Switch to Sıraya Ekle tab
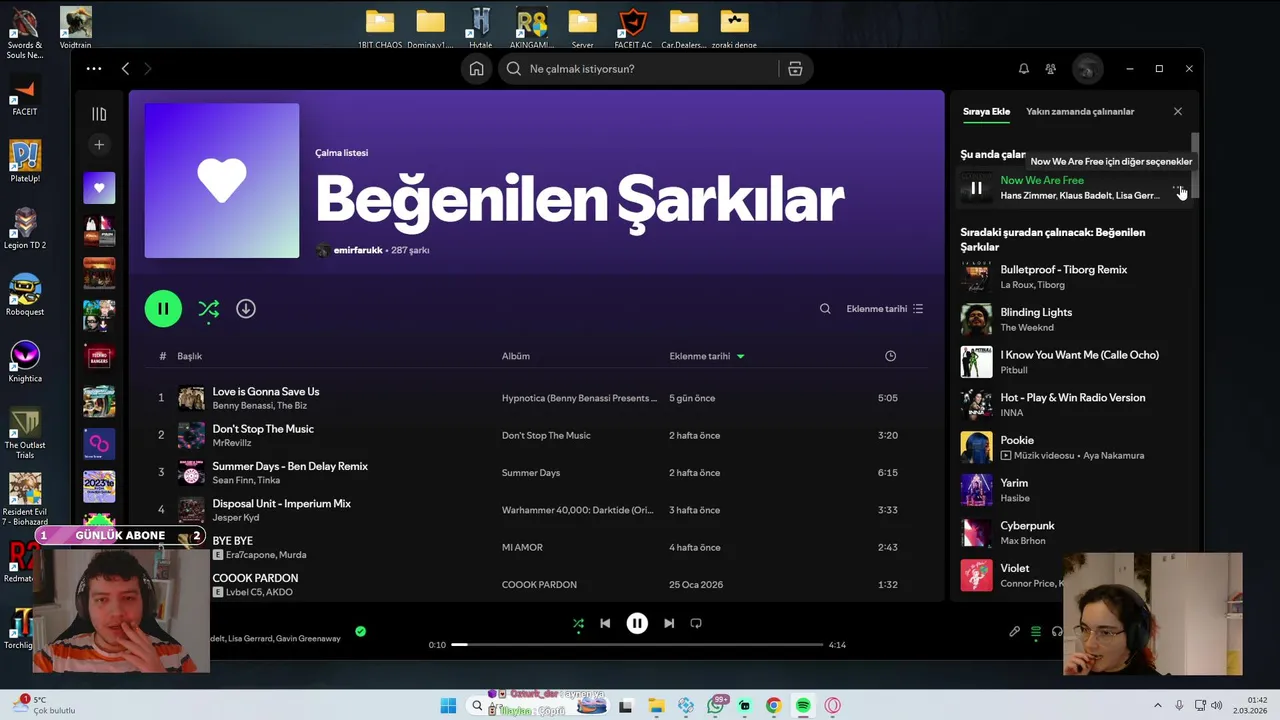This screenshot has width=1280, height=720. pos(986,112)
